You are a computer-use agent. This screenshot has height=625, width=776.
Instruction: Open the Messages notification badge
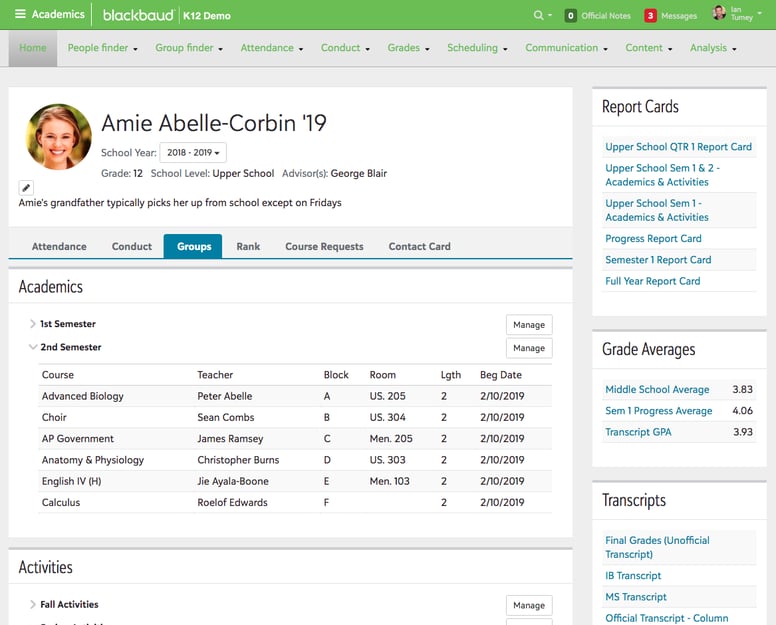pyautogui.click(x=650, y=16)
